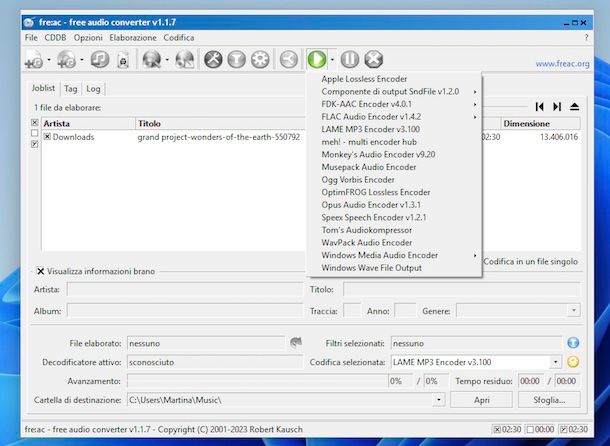Click the Artista column header
This screenshot has width=610, height=446.
[x=88, y=123]
